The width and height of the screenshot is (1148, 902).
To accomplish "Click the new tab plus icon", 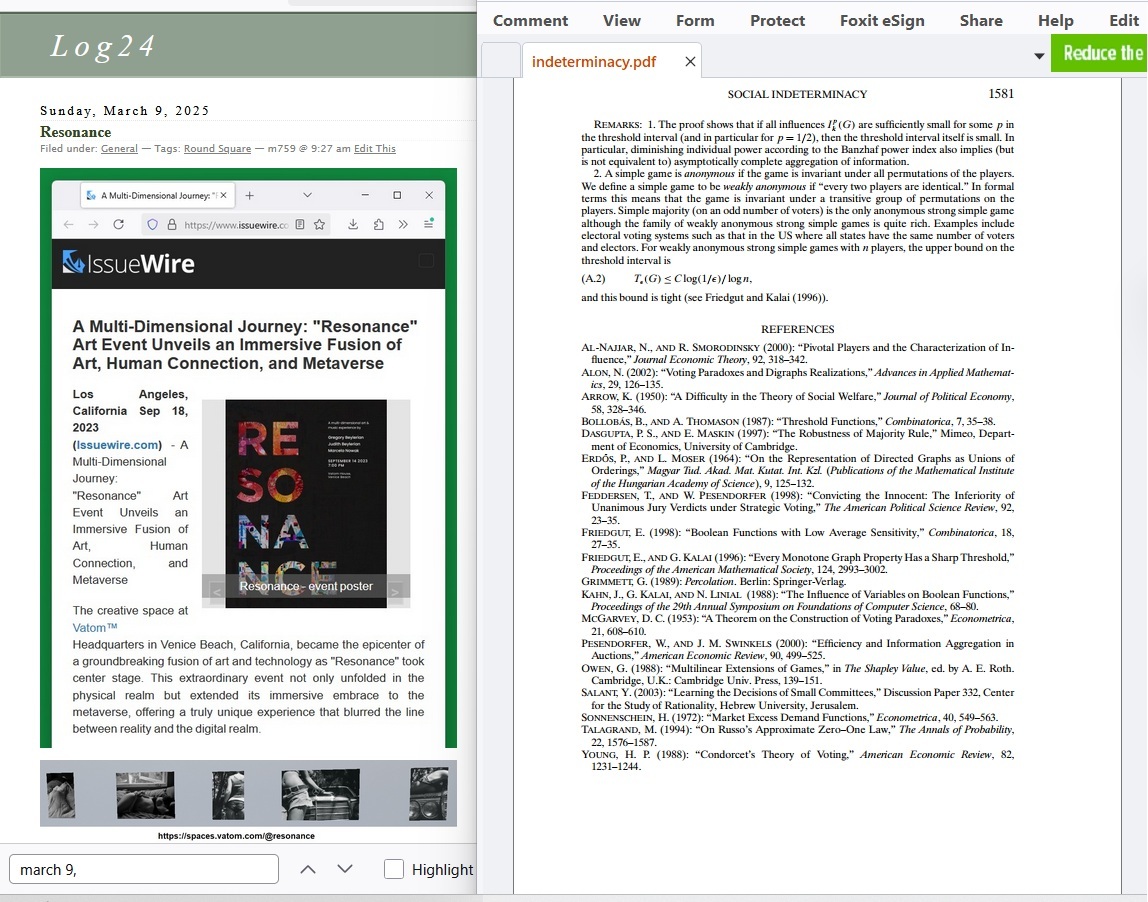I will 250,195.
